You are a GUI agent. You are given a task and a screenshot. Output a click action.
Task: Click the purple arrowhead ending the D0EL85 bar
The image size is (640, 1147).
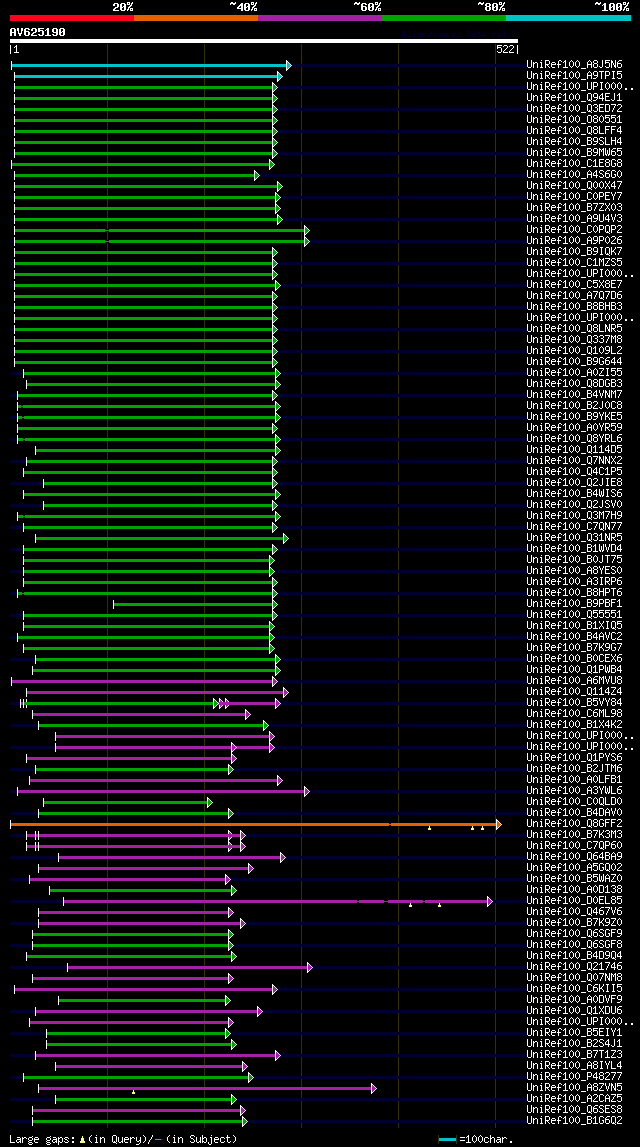[490, 901]
